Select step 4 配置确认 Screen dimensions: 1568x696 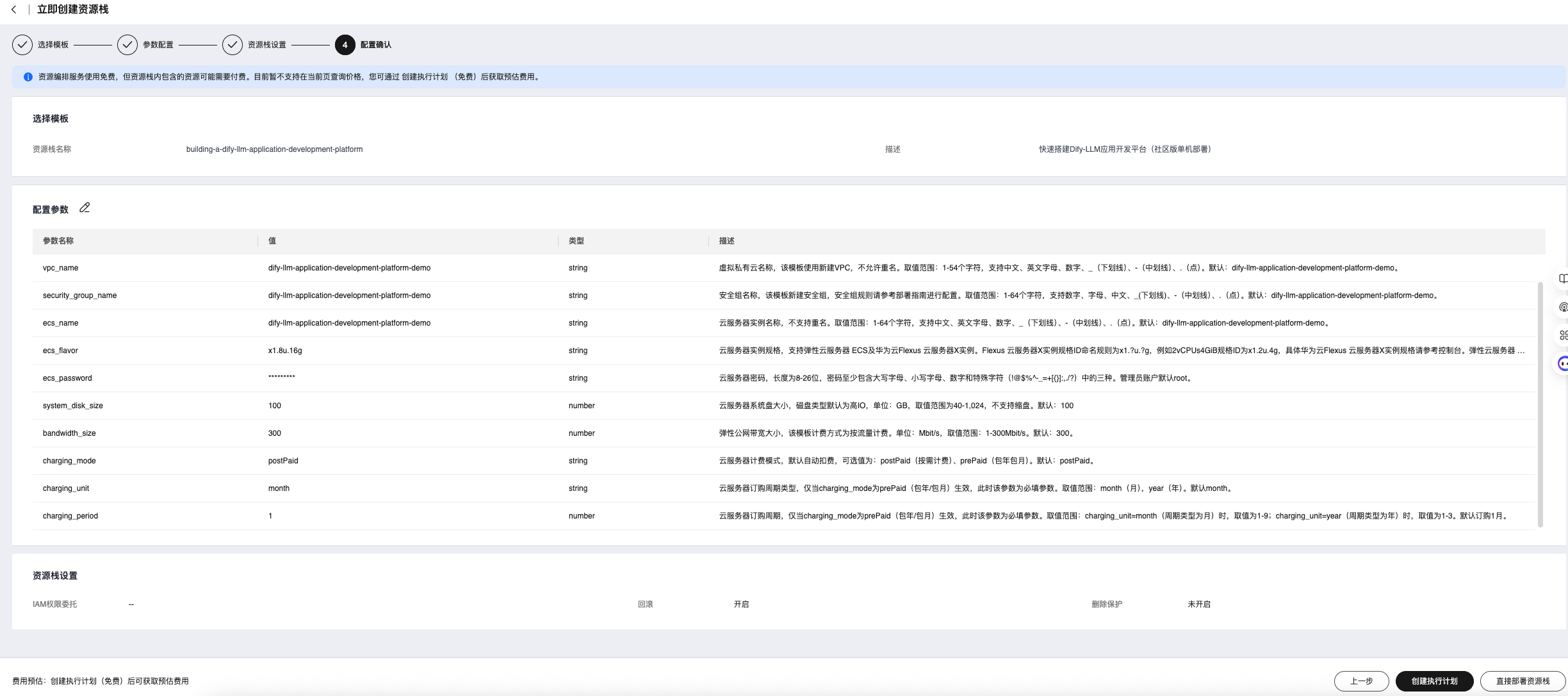point(345,45)
